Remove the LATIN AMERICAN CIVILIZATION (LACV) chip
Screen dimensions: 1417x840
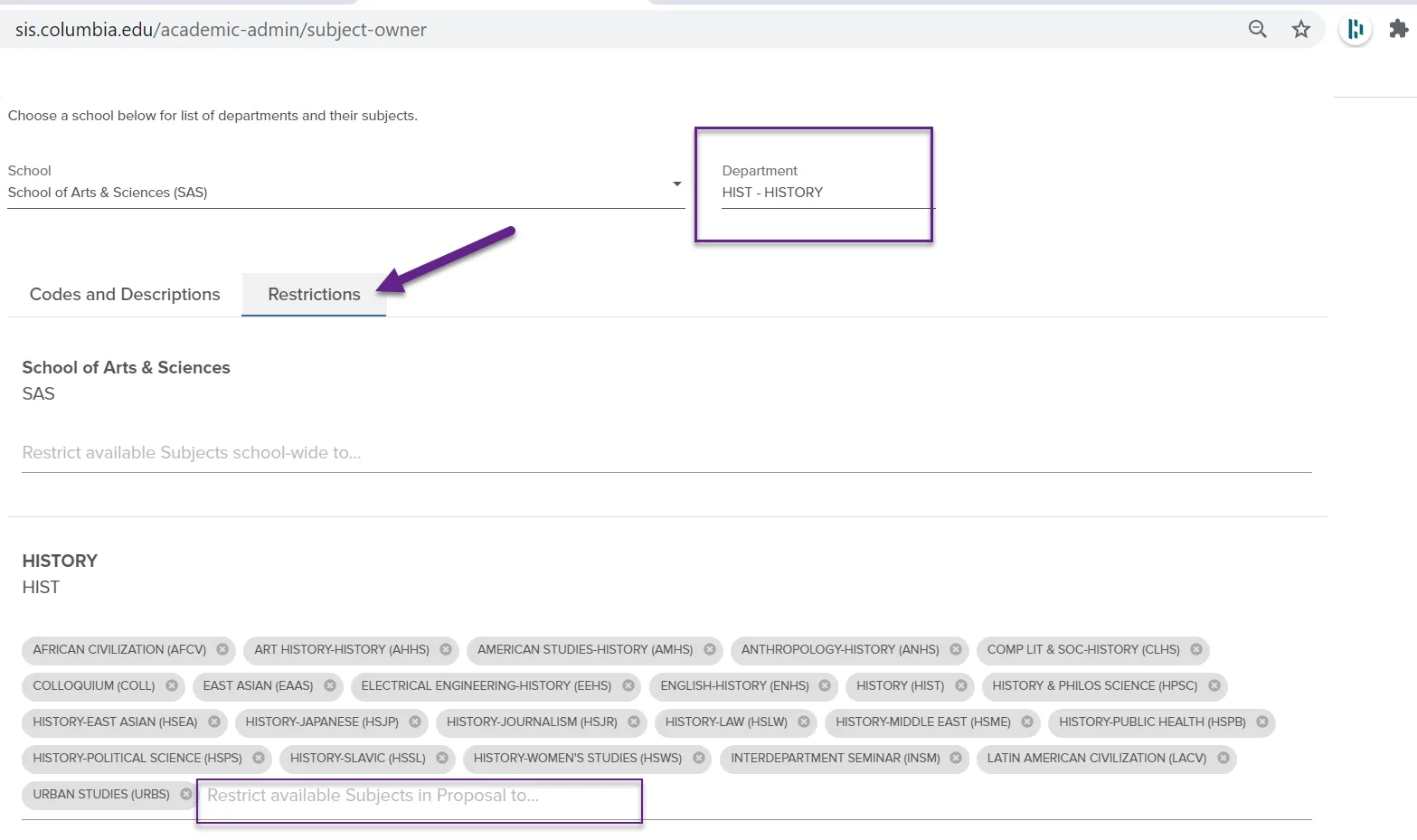(x=1223, y=758)
